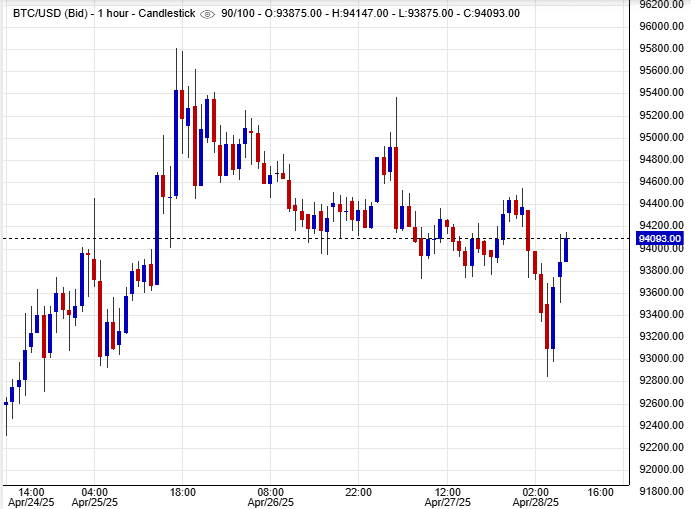
Task: Click the dotted current-price line on chart
Action: (300, 238)
